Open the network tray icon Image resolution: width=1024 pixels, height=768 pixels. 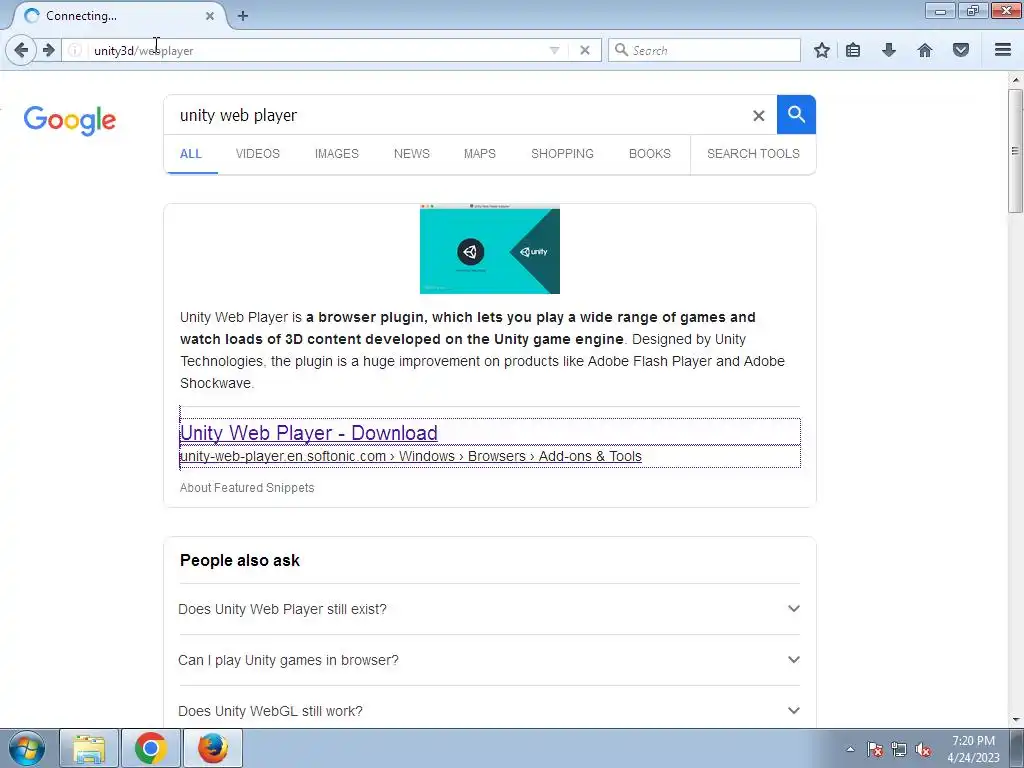click(899, 749)
